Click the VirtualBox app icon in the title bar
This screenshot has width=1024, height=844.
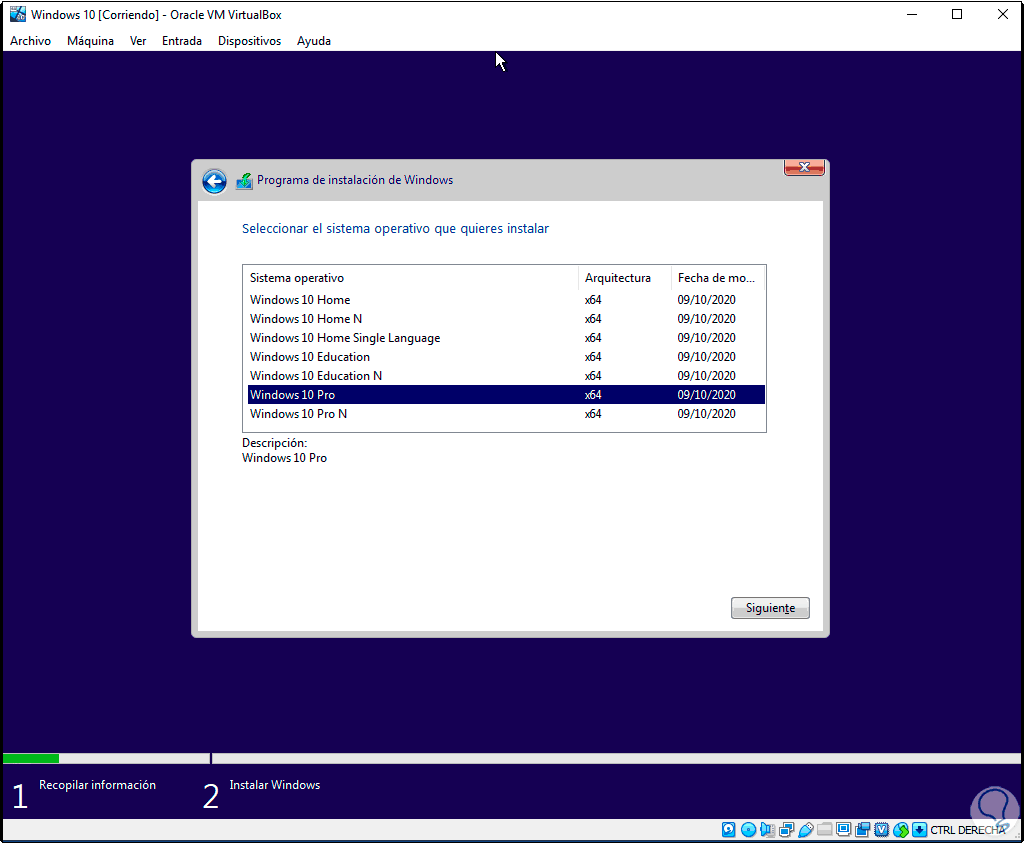18,14
